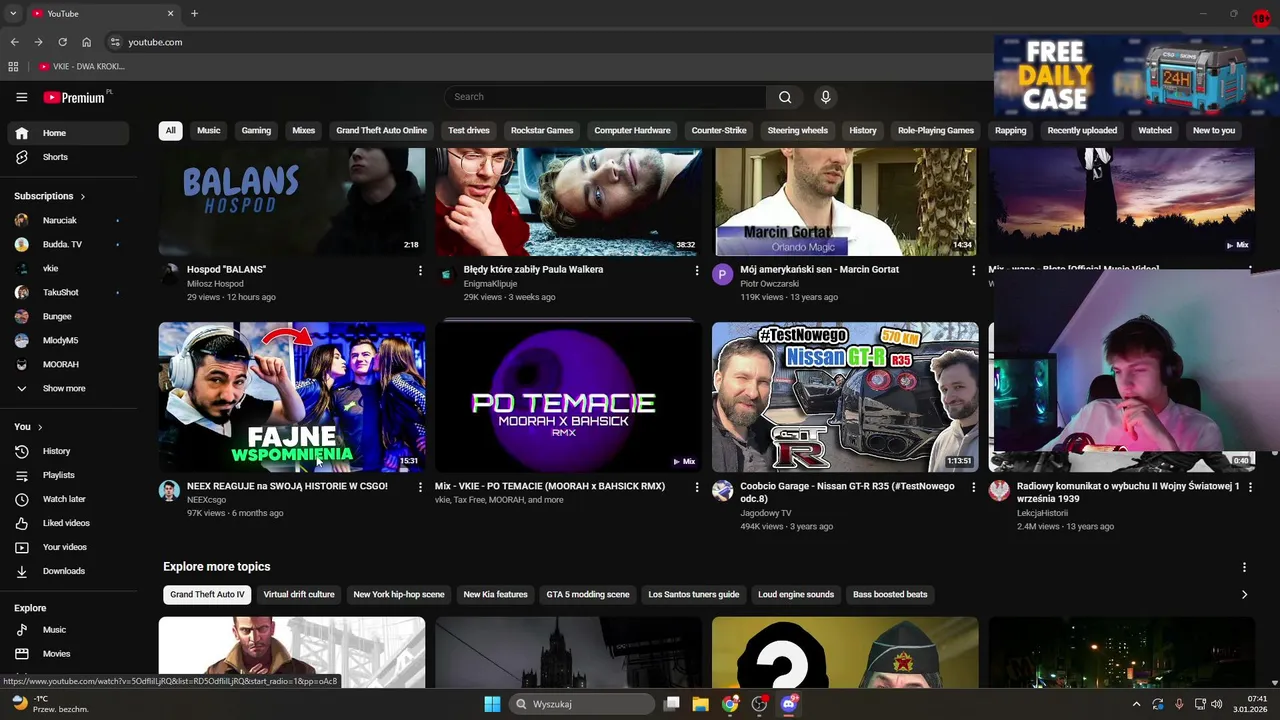Open the YouTube hamburger guide menu
This screenshot has width=1280, height=720.
tap(21, 97)
